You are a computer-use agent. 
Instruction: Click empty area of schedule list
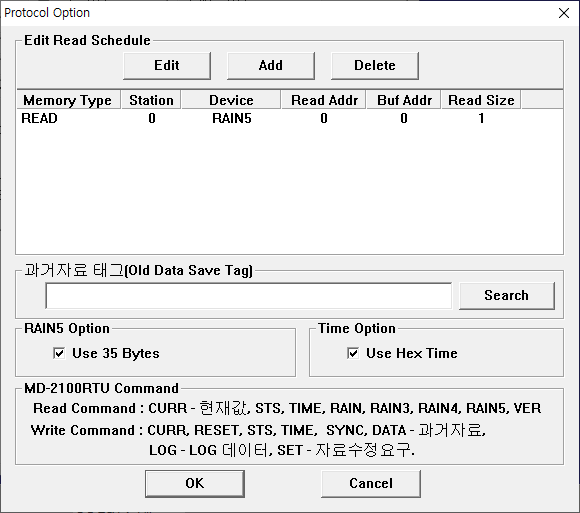click(289, 190)
